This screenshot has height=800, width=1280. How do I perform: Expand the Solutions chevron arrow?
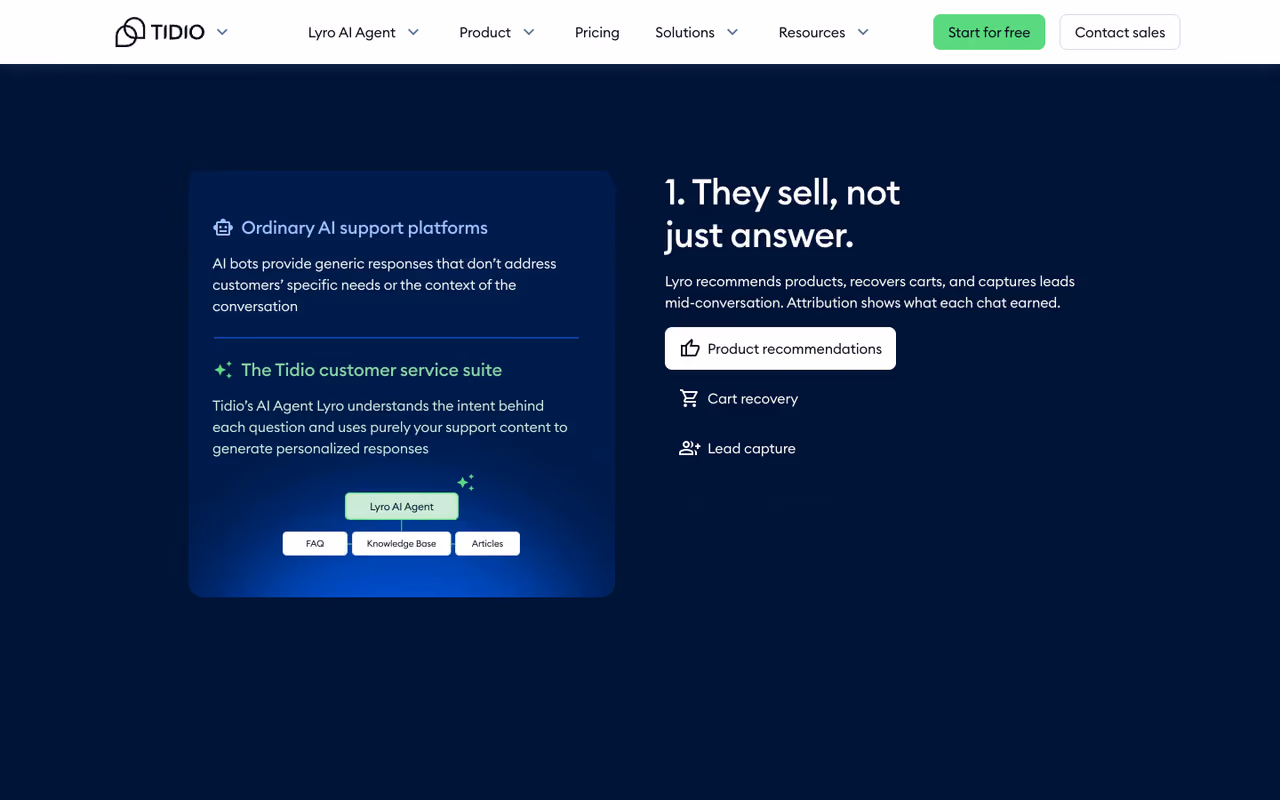[x=732, y=32]
